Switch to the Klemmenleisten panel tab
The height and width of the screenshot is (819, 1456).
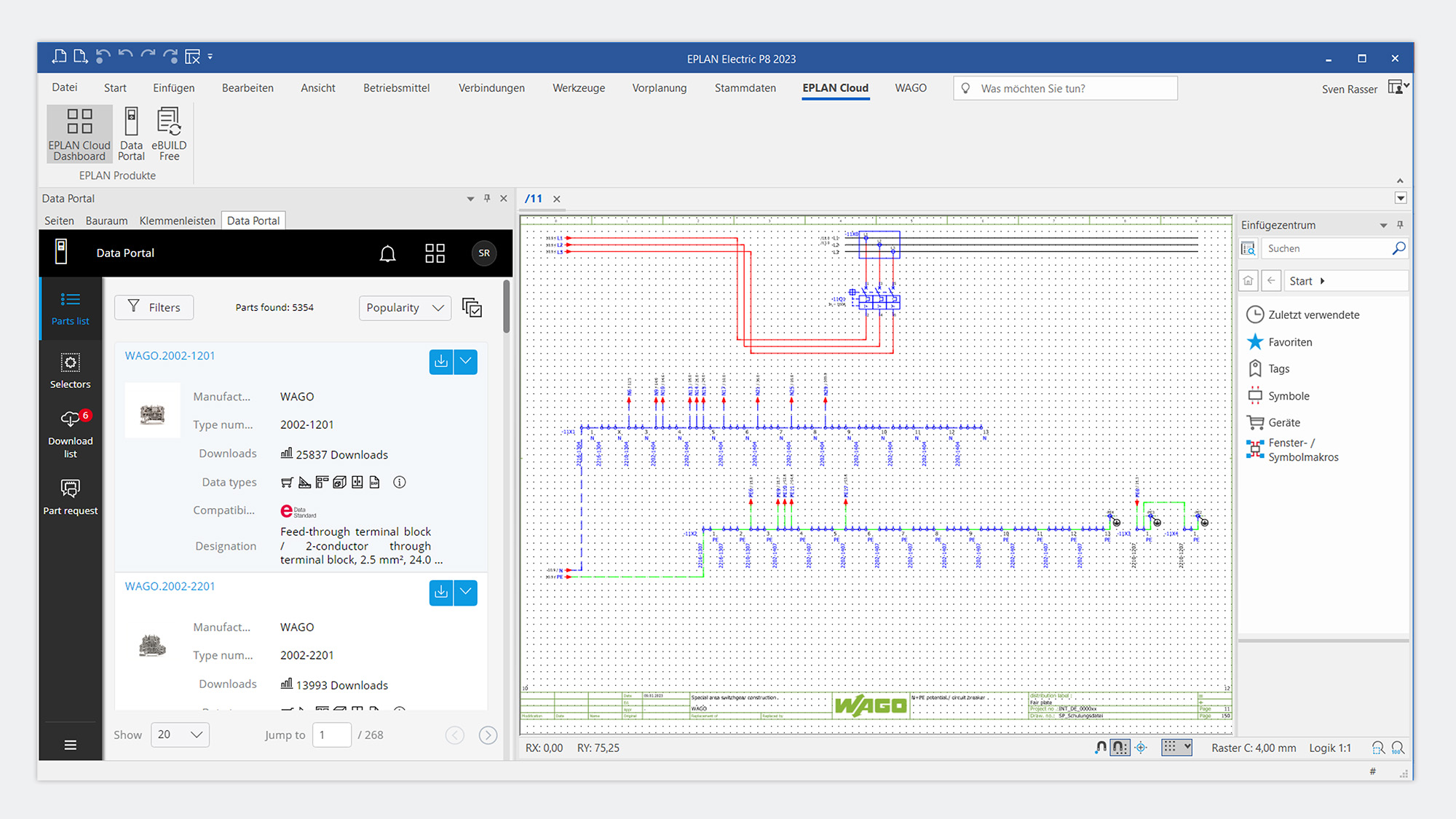pyautogui.click(x=178, y=221)
